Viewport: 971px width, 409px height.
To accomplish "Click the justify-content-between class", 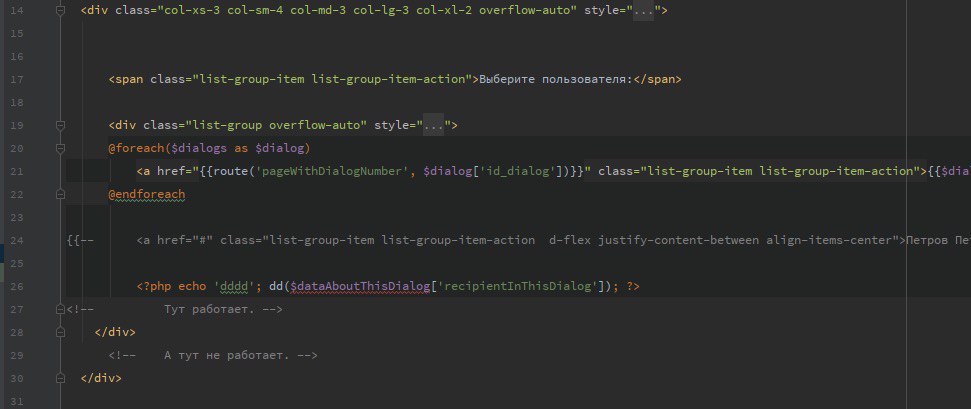I will tap(679, 240).
